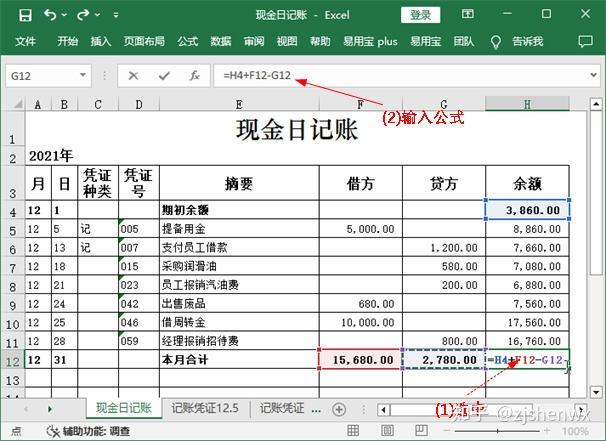Screen dimensions: 606x441
Task: Switch to the 记账凭证12.5 sheet tab
Action: (204, 409)
